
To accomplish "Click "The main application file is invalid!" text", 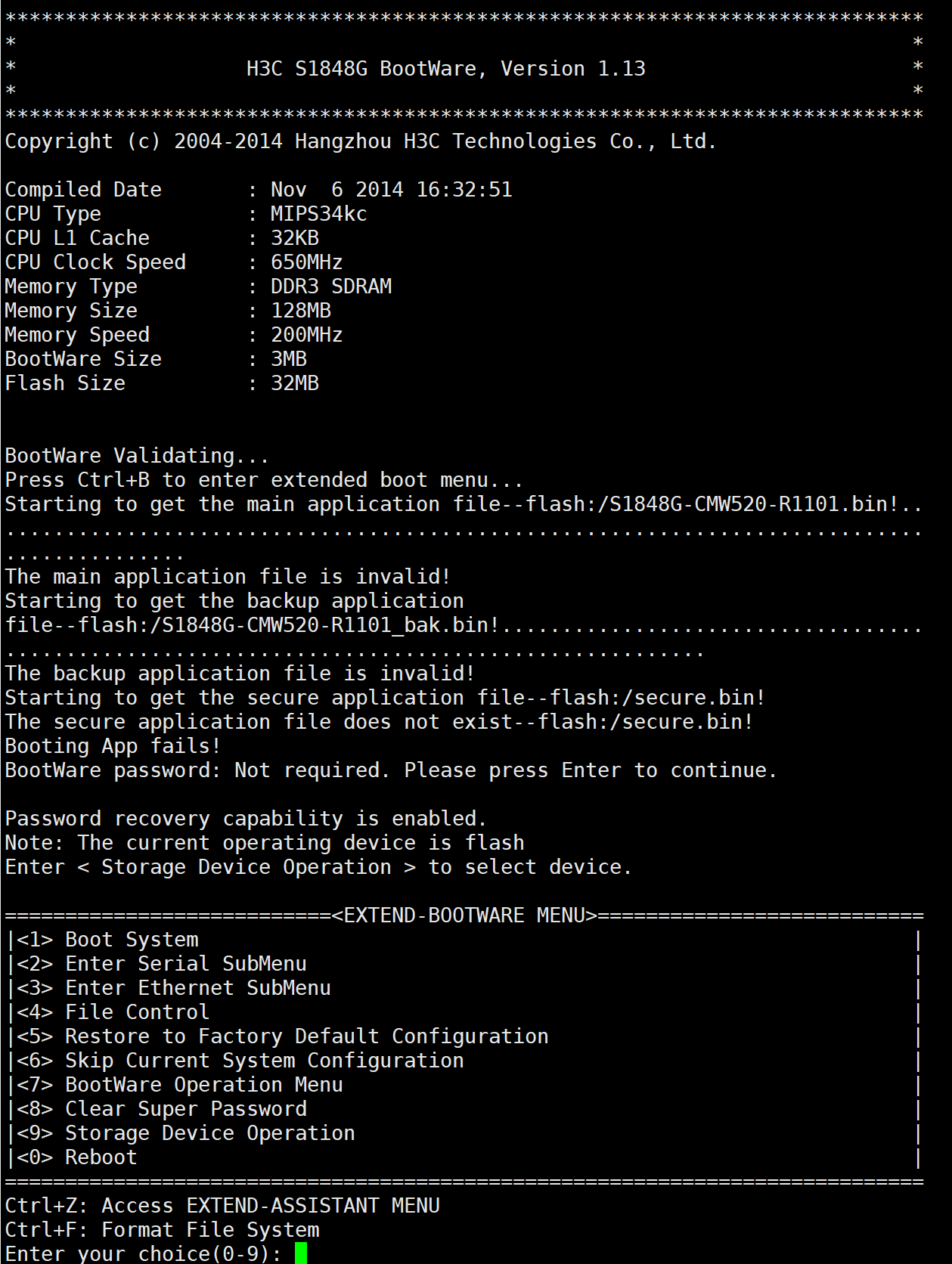I will pyautogui.click(x=228, y=577).
